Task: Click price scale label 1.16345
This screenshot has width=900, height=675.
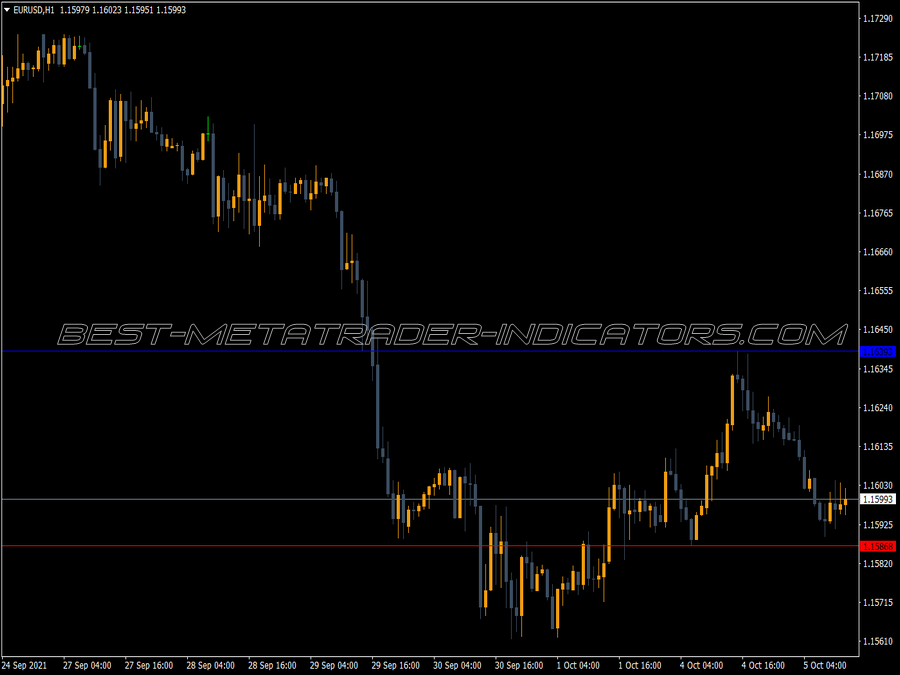Action: pos(878,368)
